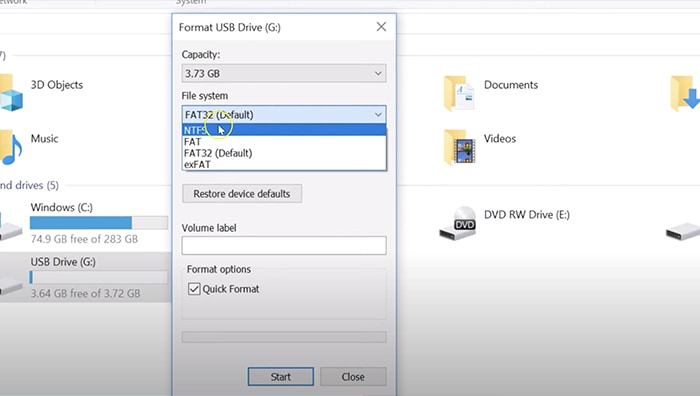Click the Close button in Format dialog

[x=353, y=377]
